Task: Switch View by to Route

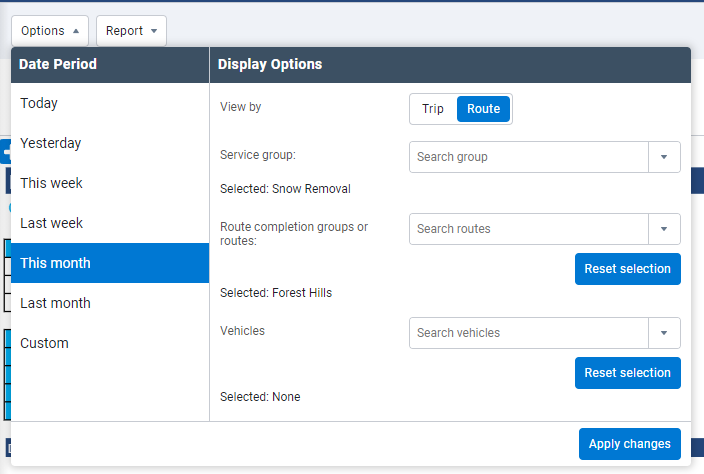Action: click(x=483, y=109)
